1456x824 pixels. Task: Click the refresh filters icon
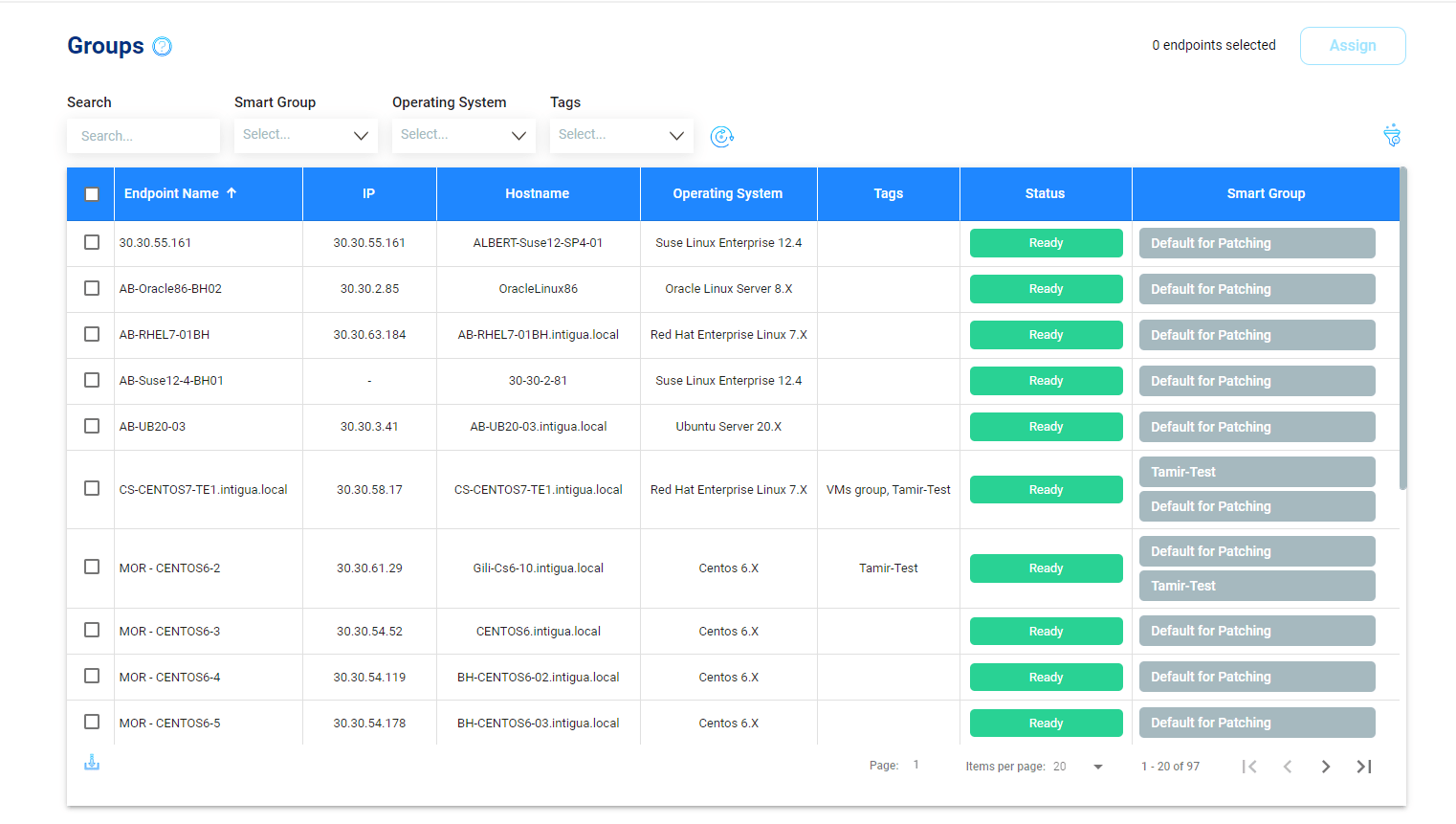[722, 137]
